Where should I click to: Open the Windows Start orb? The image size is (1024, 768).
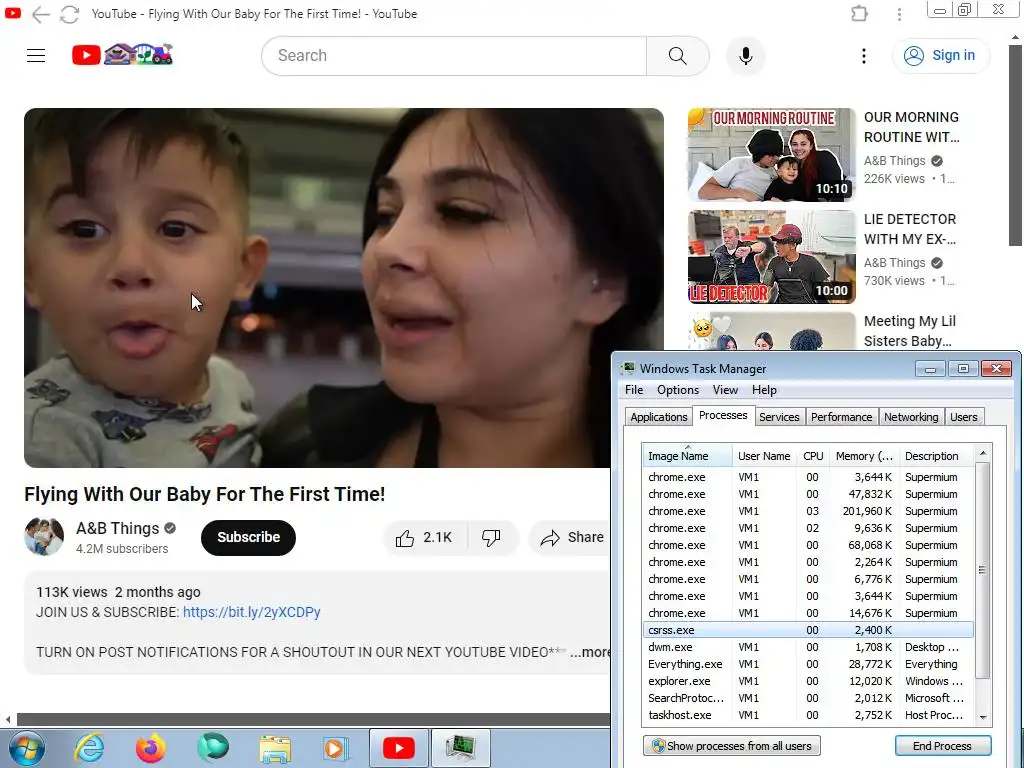(x=27, y=748)
